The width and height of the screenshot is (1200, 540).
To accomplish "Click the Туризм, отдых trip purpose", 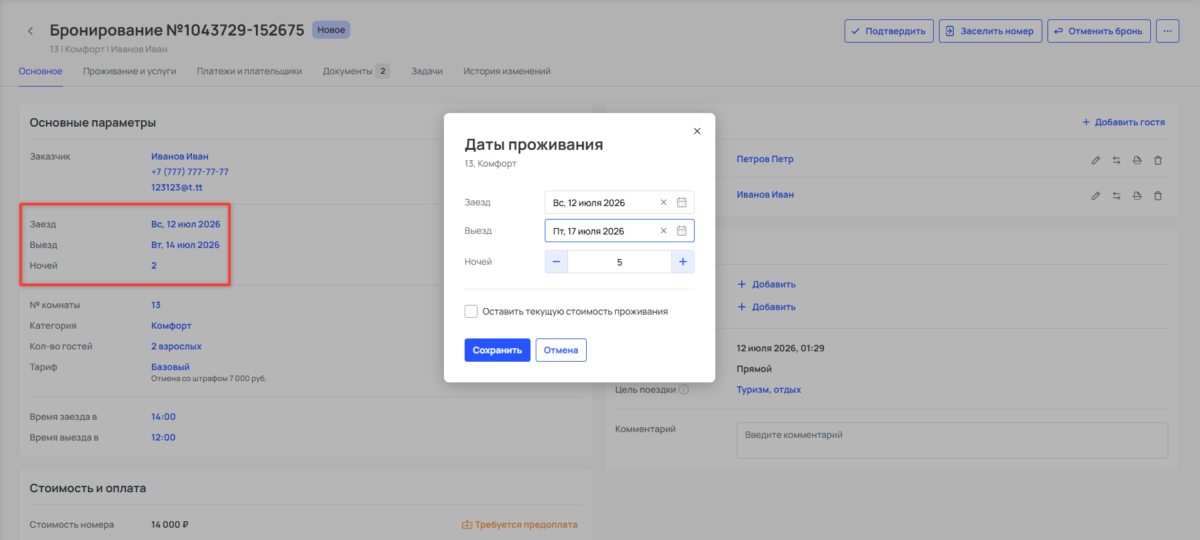I will pyautogui.click(x=768, y=390).
